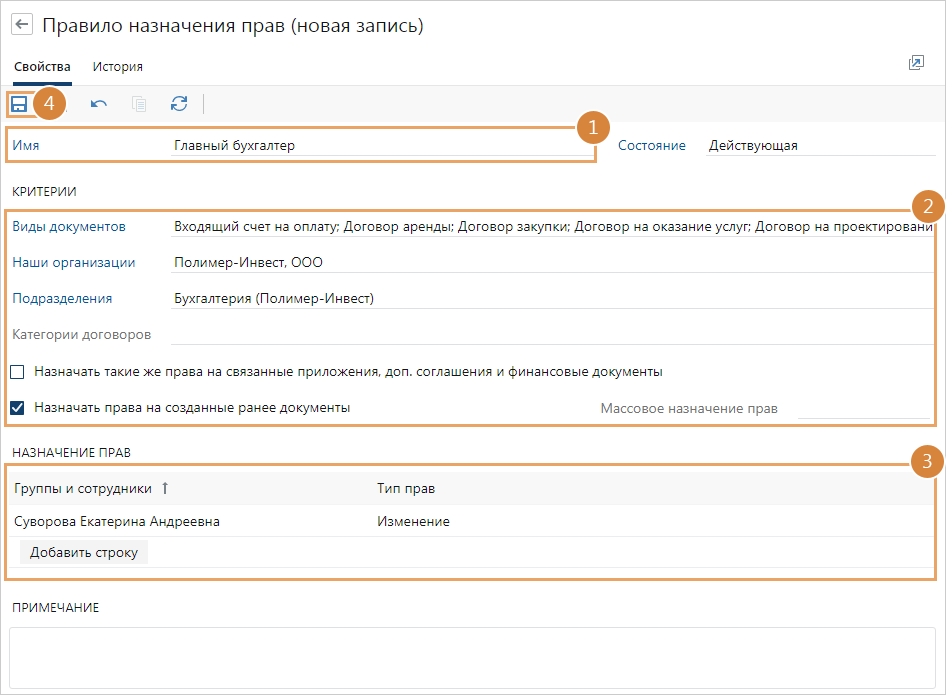Uncheck Назначать права на созданные ранее документы
Viewport: 946px width, 695px height.
(18, 408)
